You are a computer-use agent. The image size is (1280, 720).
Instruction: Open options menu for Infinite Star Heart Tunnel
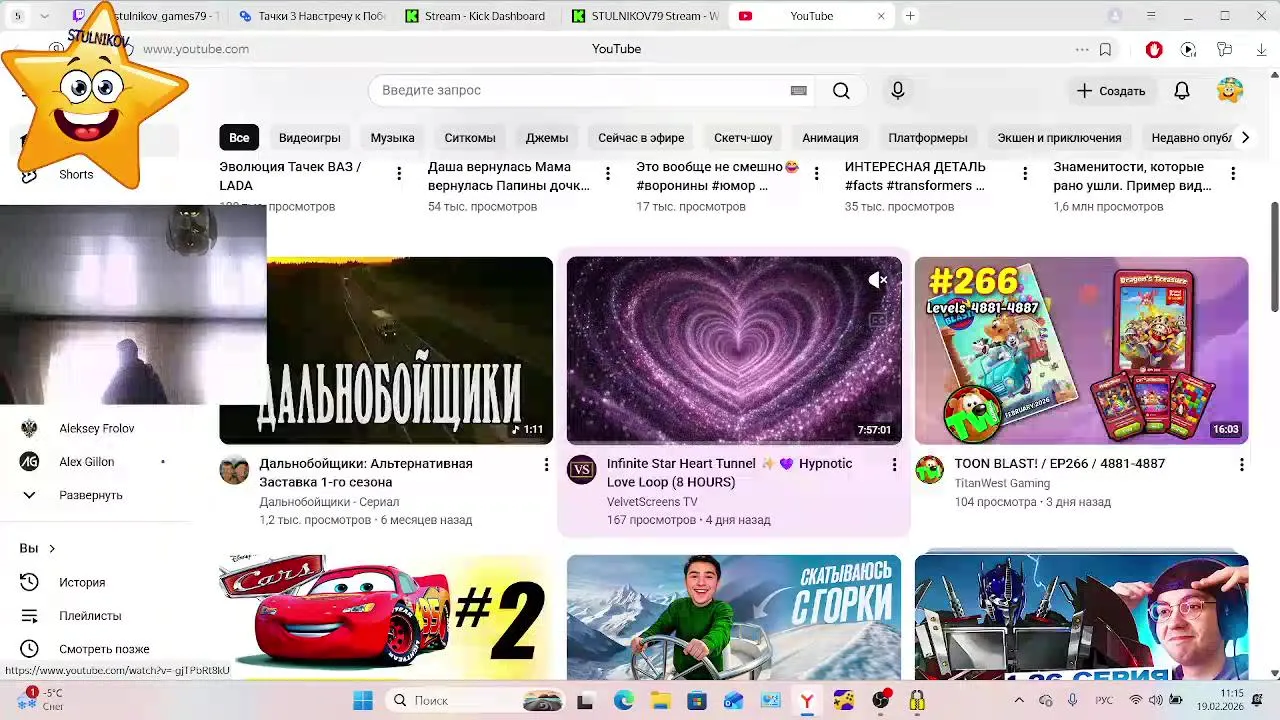pyautogui.click(x=894, y=465)
